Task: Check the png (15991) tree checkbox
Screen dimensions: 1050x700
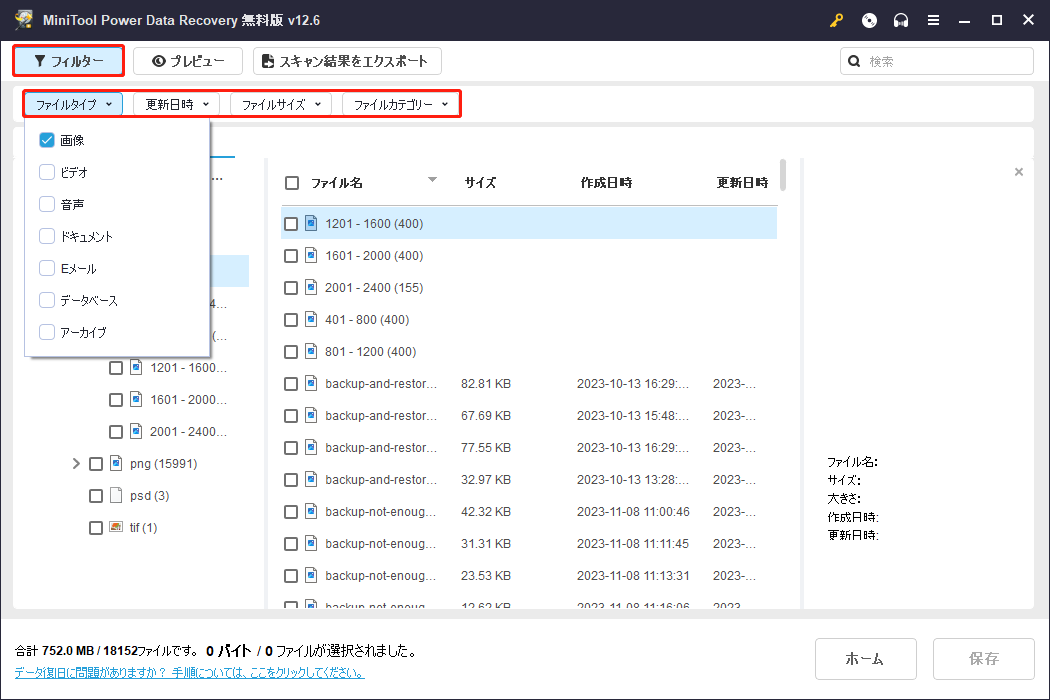Action: point(96,464)
